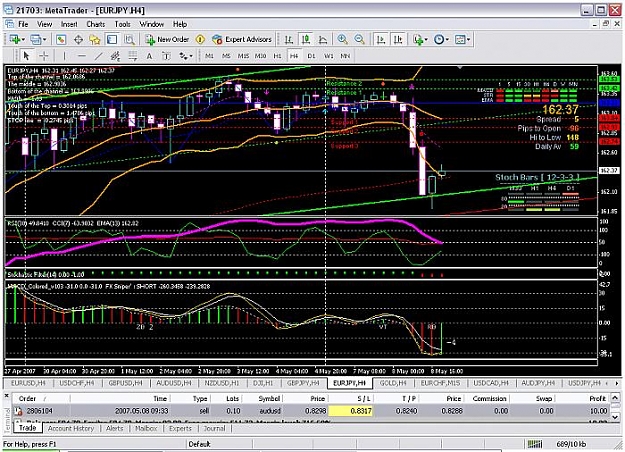Open the Data Window crosshair-circle icon
Screen dimensions: 625x452
click(79, 39)
